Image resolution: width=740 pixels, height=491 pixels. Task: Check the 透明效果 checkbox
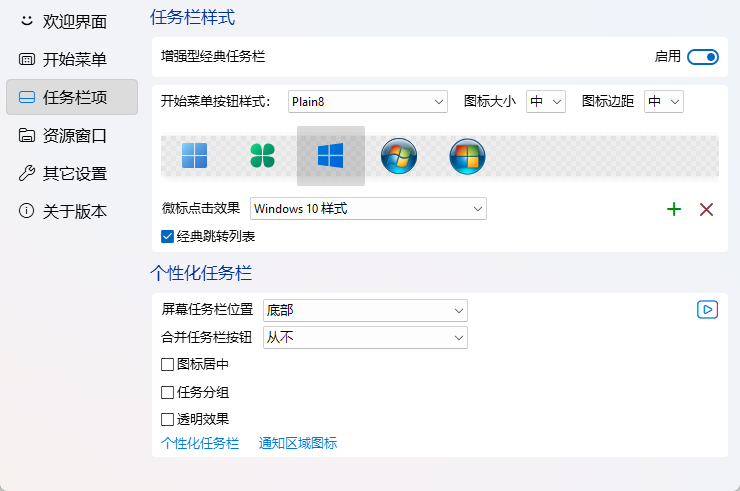168,419
